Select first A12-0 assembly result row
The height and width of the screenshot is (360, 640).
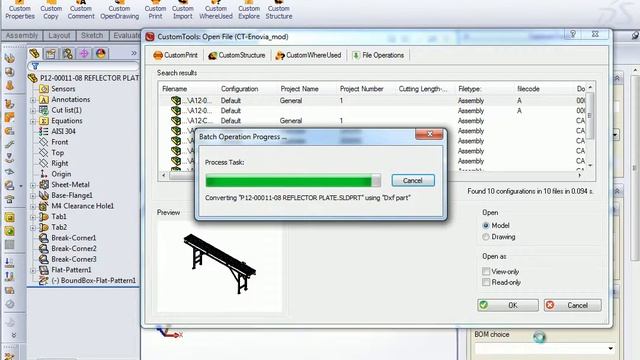pyautogui.click(x=371, y=100)
